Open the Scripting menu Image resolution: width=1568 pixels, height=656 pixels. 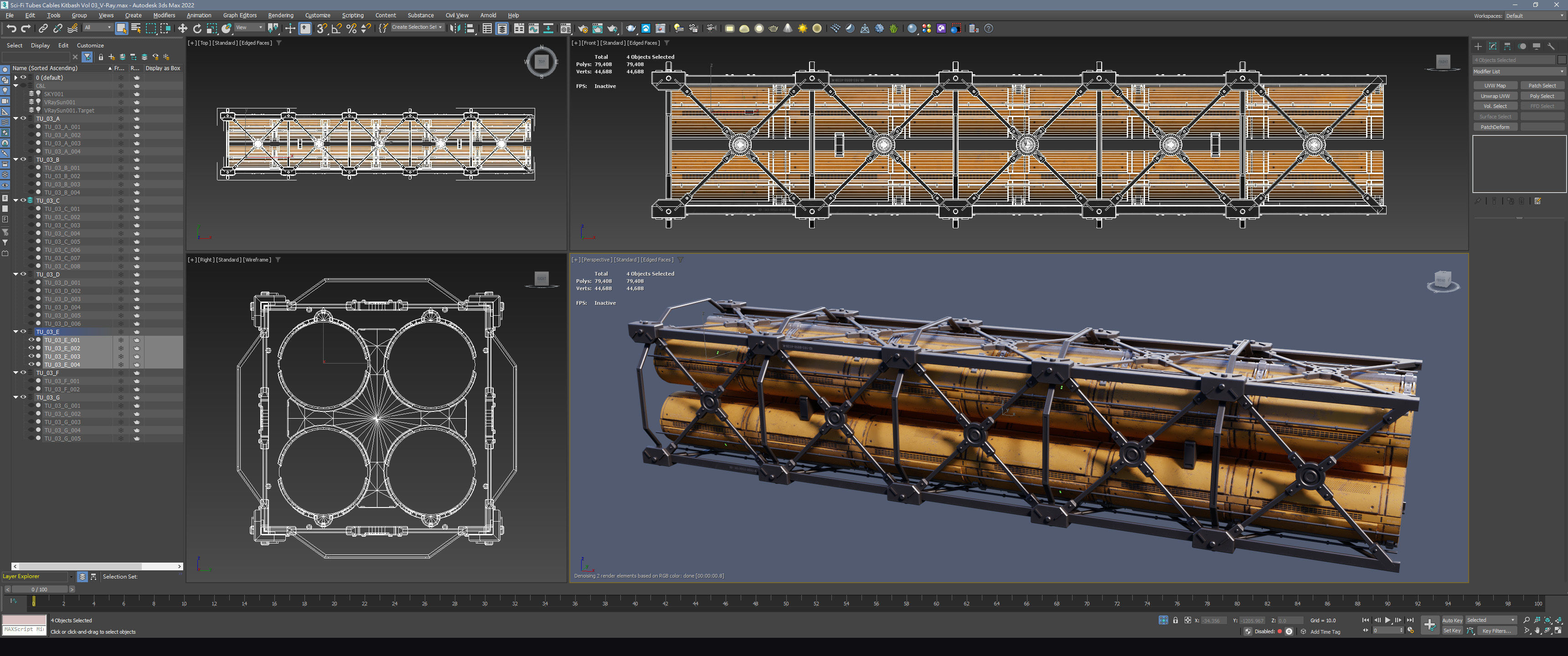[x=352, y=15]
